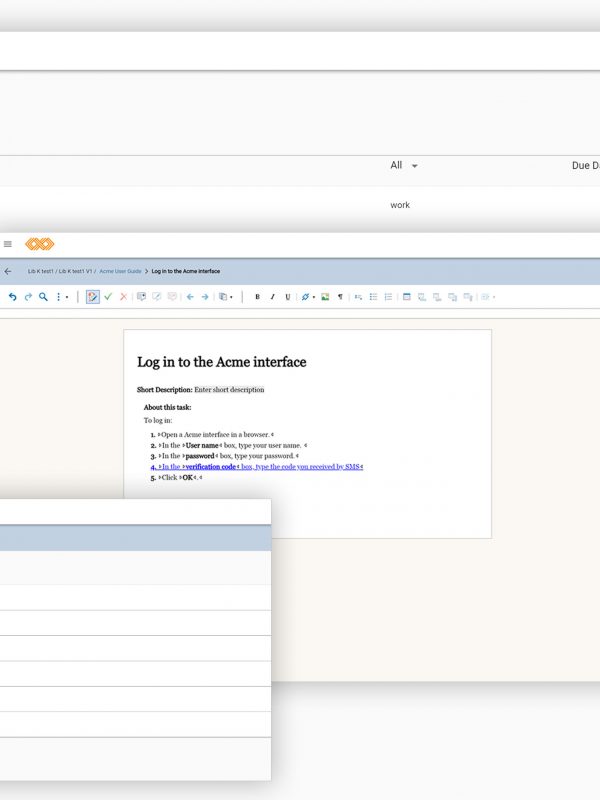Insert an image from toolbar
The image size is (600, 800).
point(325,296)
